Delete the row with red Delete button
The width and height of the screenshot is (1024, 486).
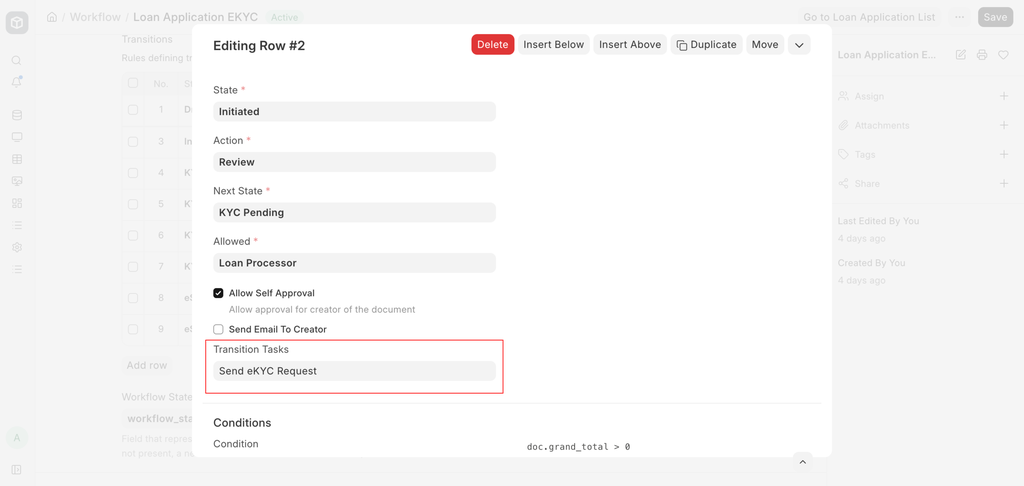click(x=493, y=44)
